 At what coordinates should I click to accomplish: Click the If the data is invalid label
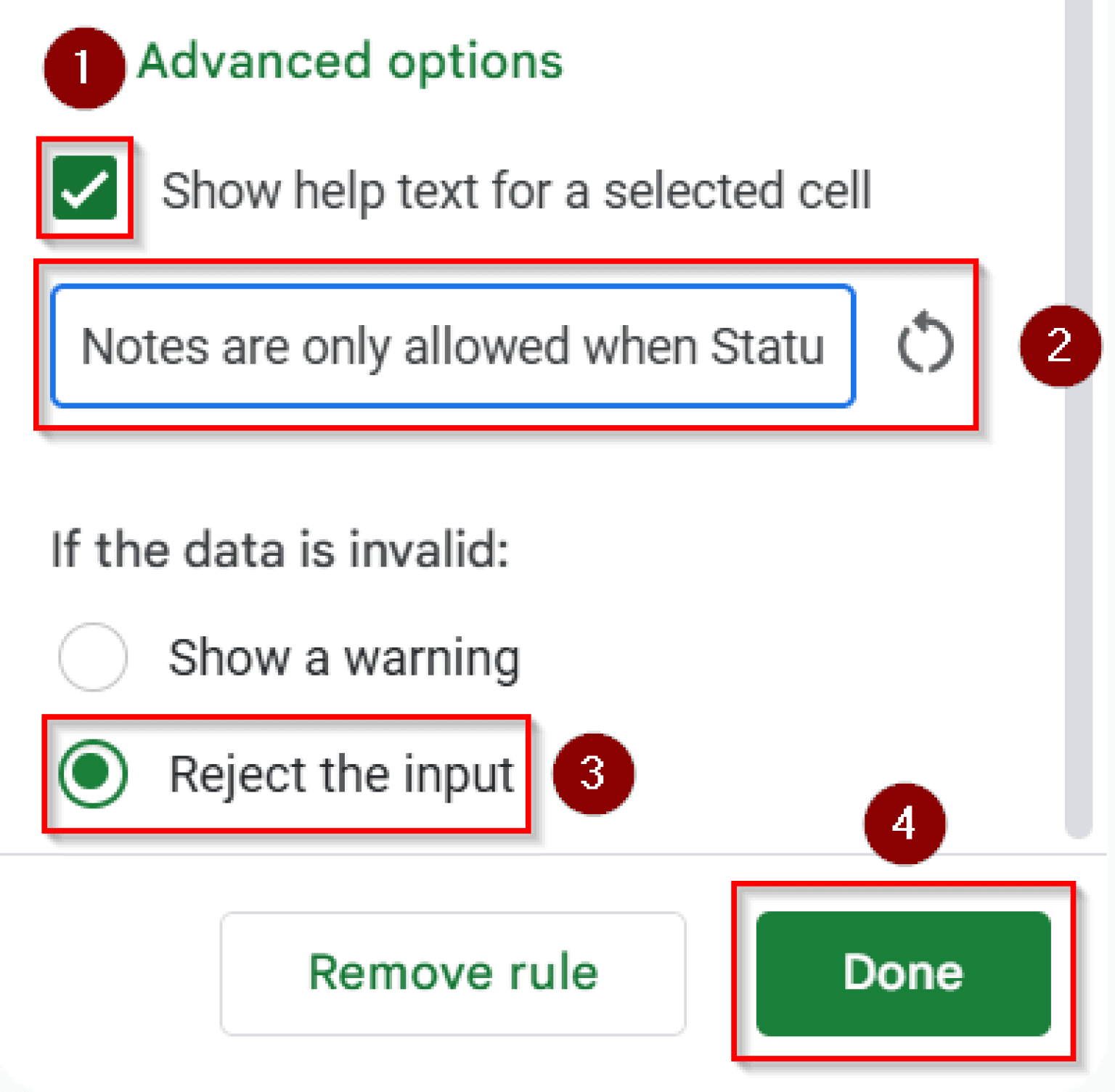tap(279, 549)
